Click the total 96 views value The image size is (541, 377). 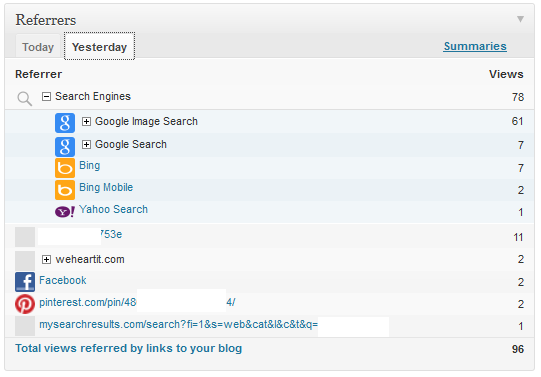(x=518, y=349)
